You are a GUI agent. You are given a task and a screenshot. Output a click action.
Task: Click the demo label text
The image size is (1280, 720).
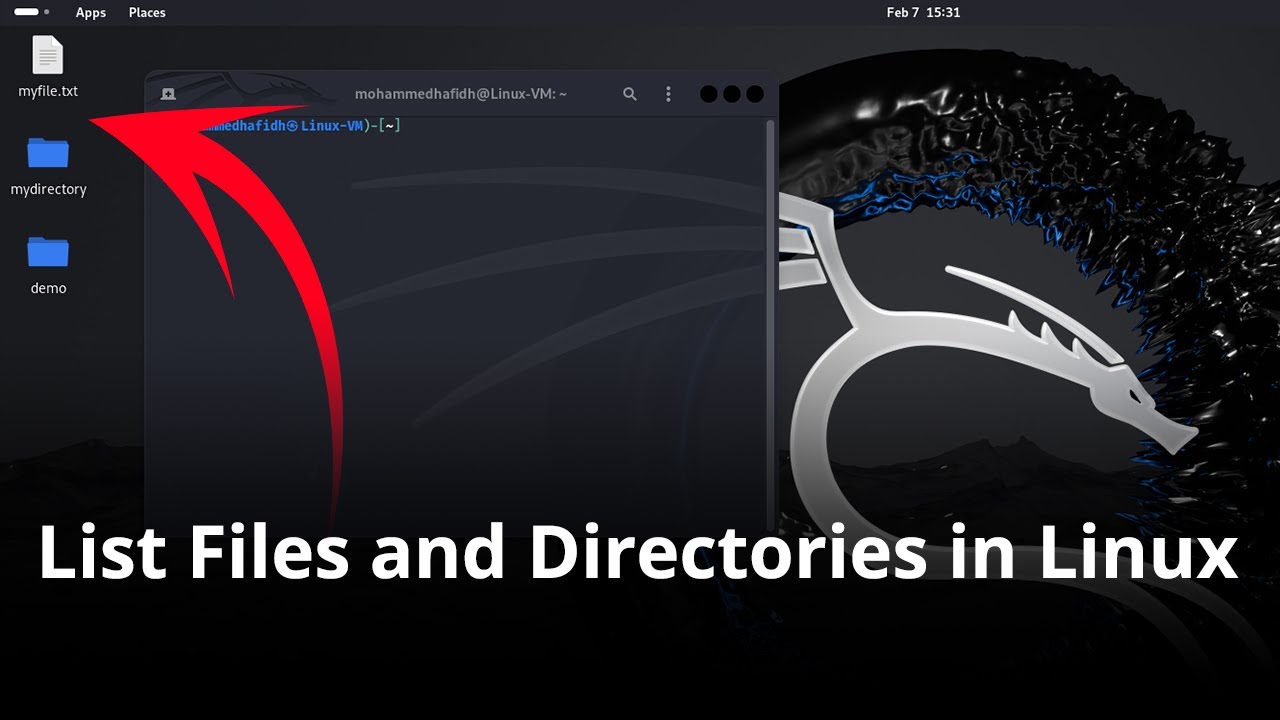click(48, 288)
